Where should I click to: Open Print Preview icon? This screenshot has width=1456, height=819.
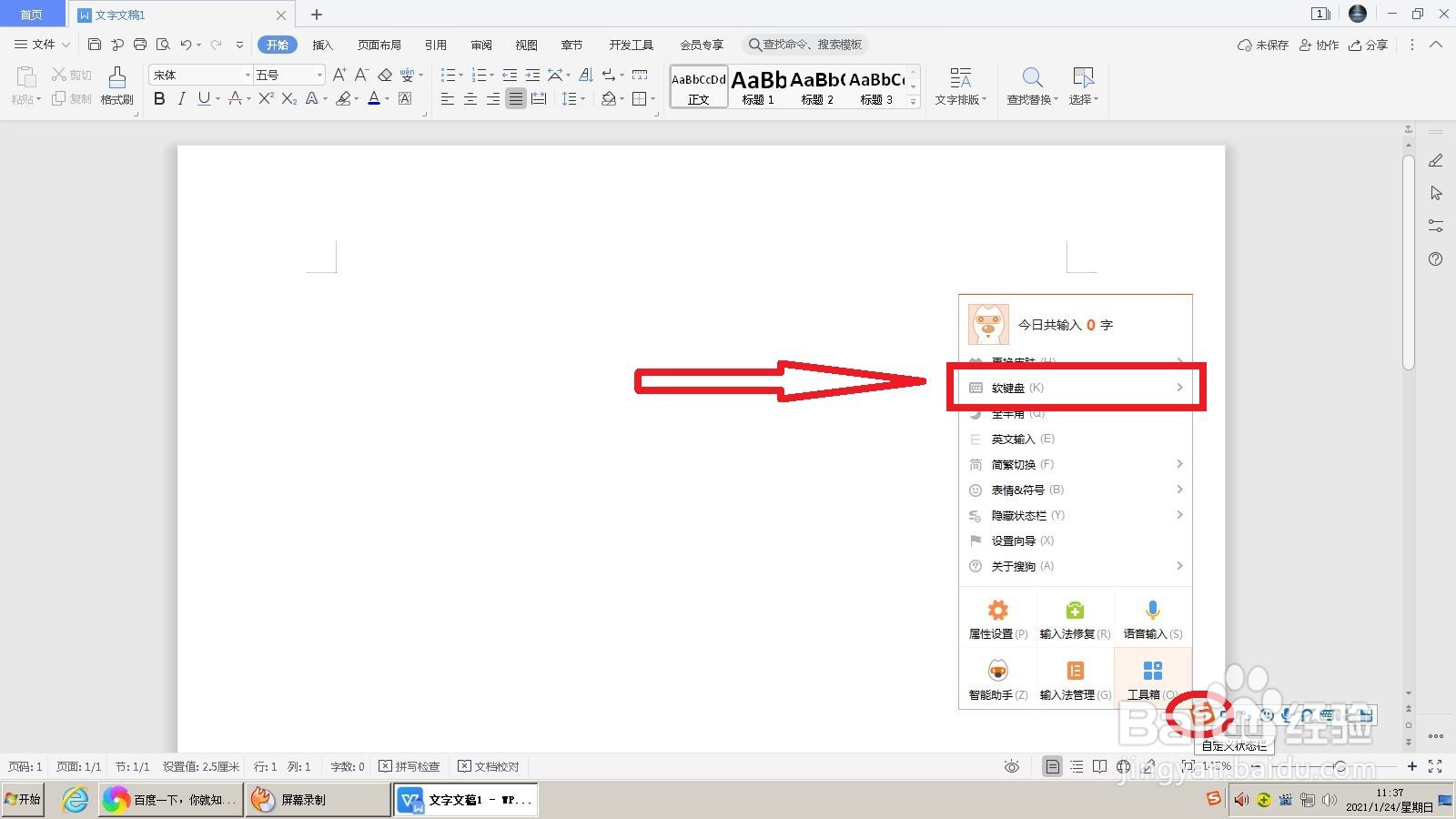coord(163,45)
